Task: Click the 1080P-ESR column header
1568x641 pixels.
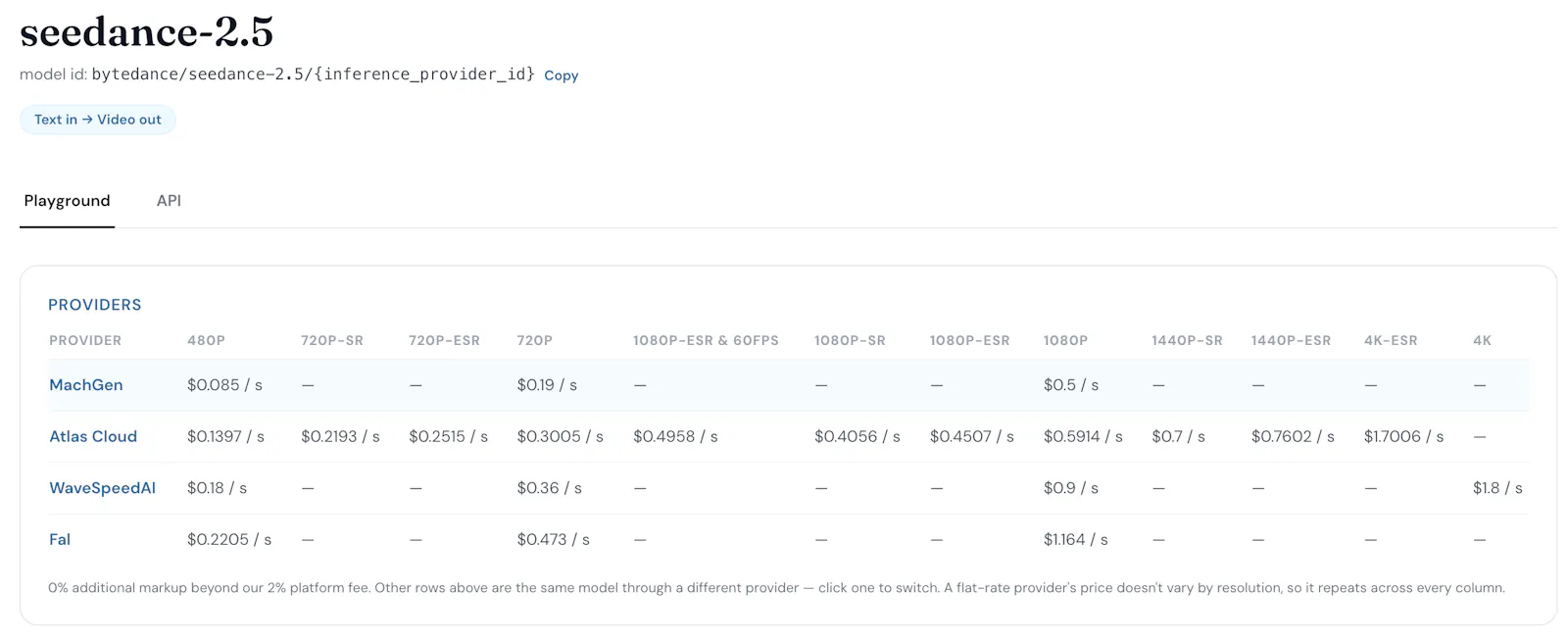Action: pyautogui.click(x=970, y=341)
